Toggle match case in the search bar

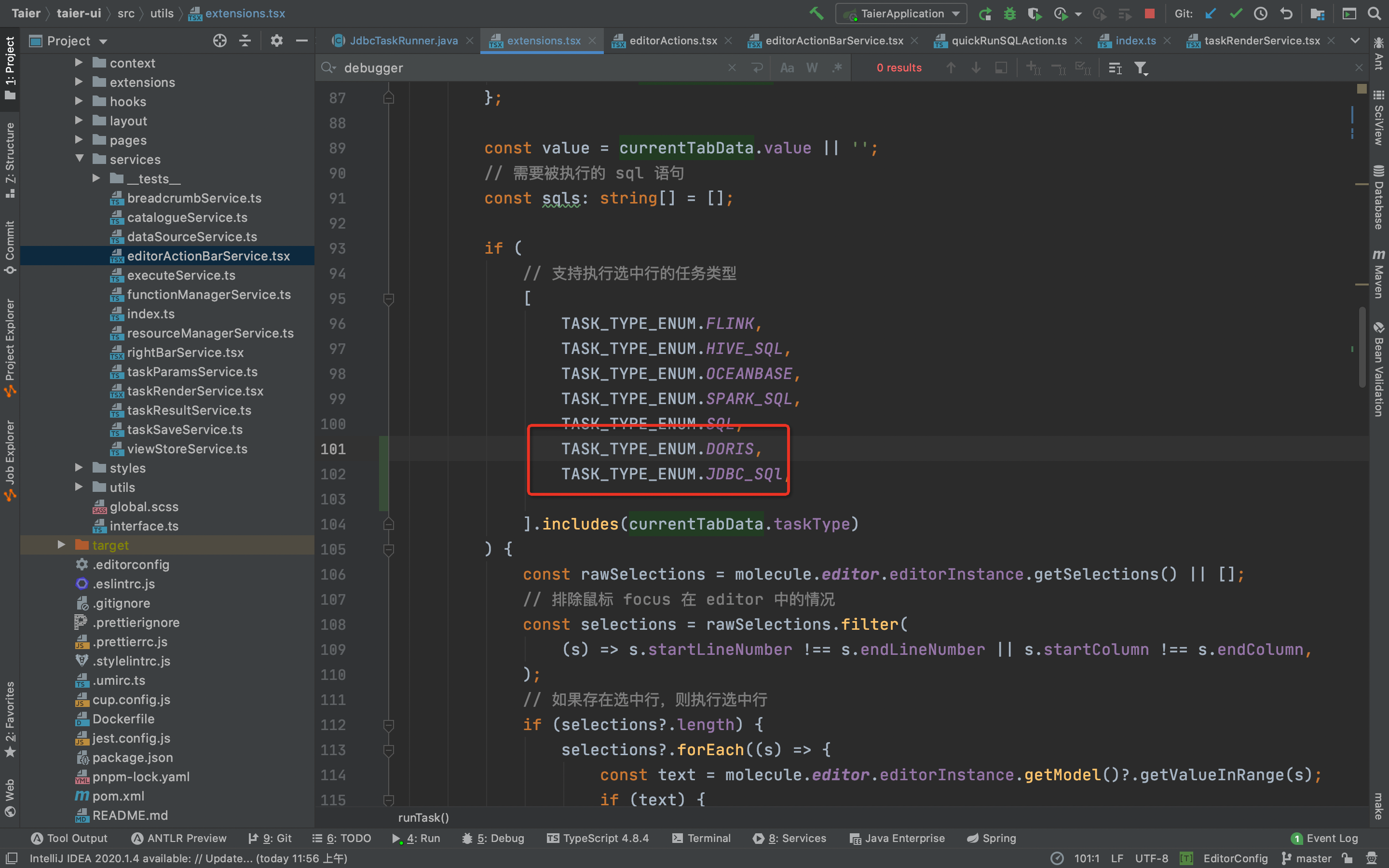tap(787, 68)
